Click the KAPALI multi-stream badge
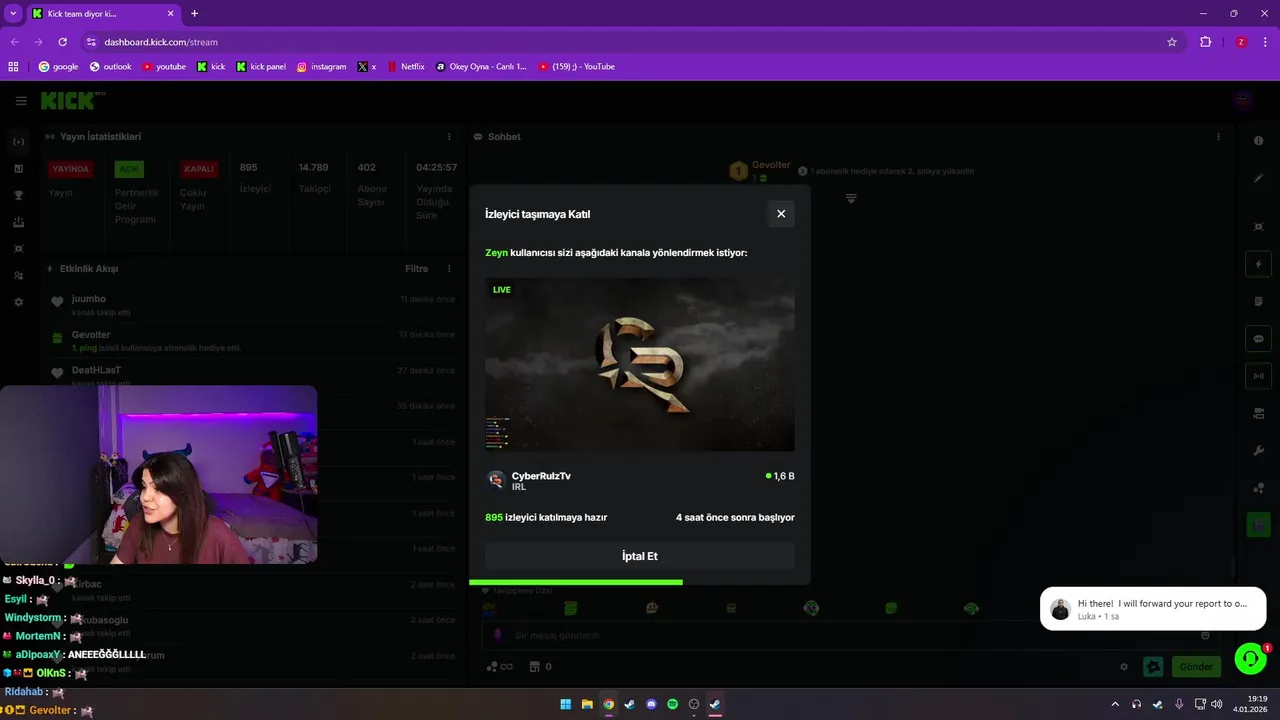 [x=199, y=169]
